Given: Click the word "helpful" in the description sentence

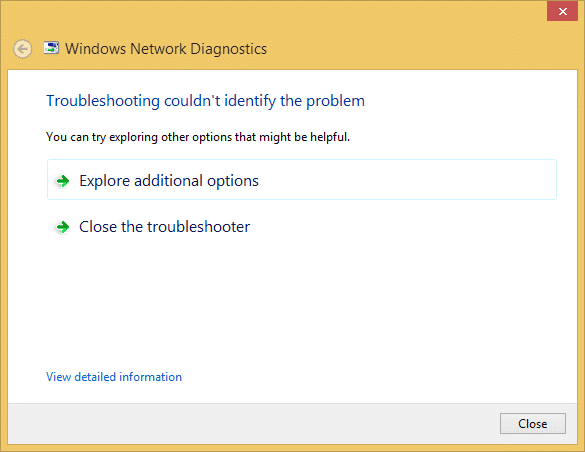Looking at the screenshot, I should coord(330,137).
